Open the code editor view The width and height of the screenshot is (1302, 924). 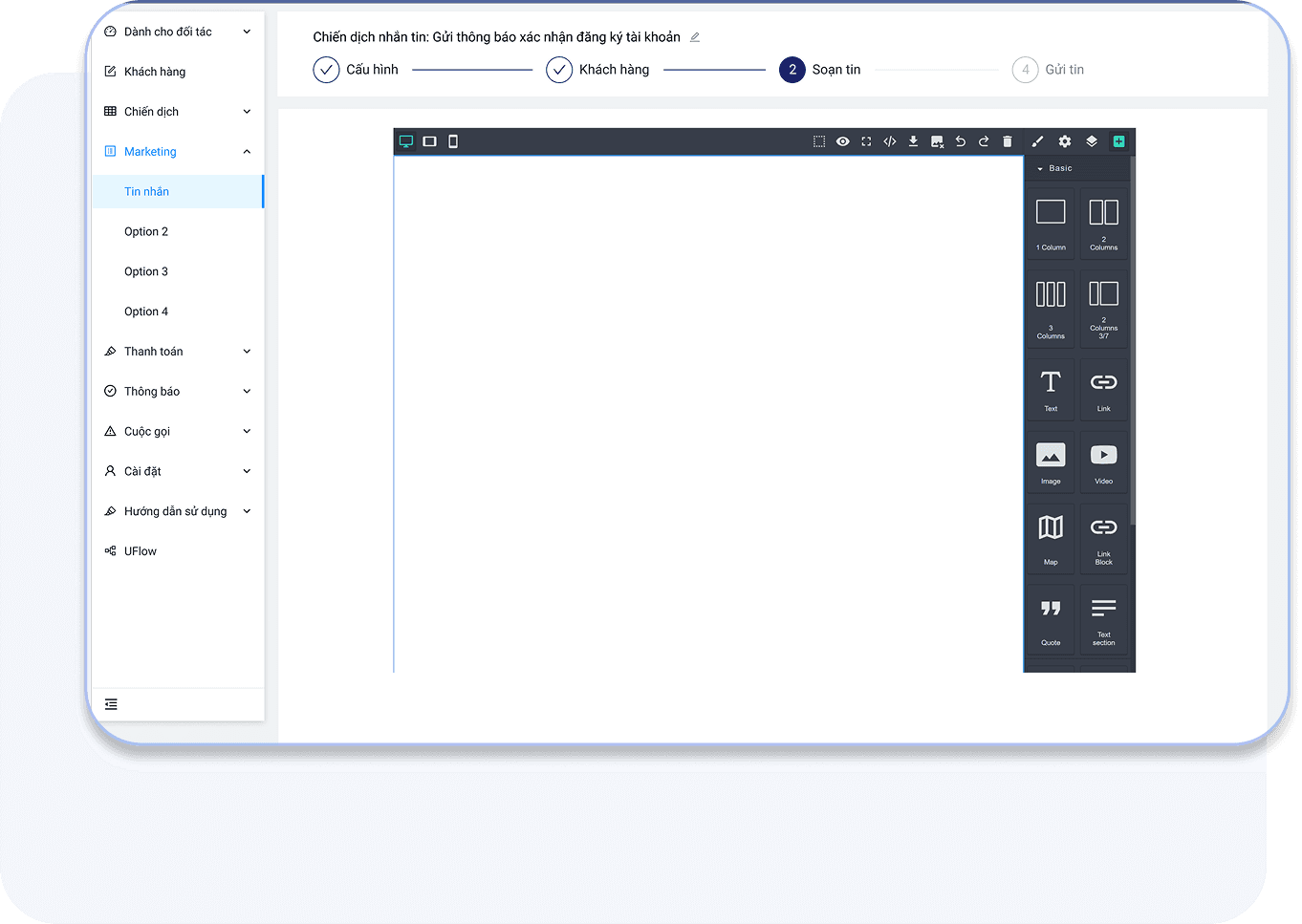pyautogui.click(x=889, y=140)
